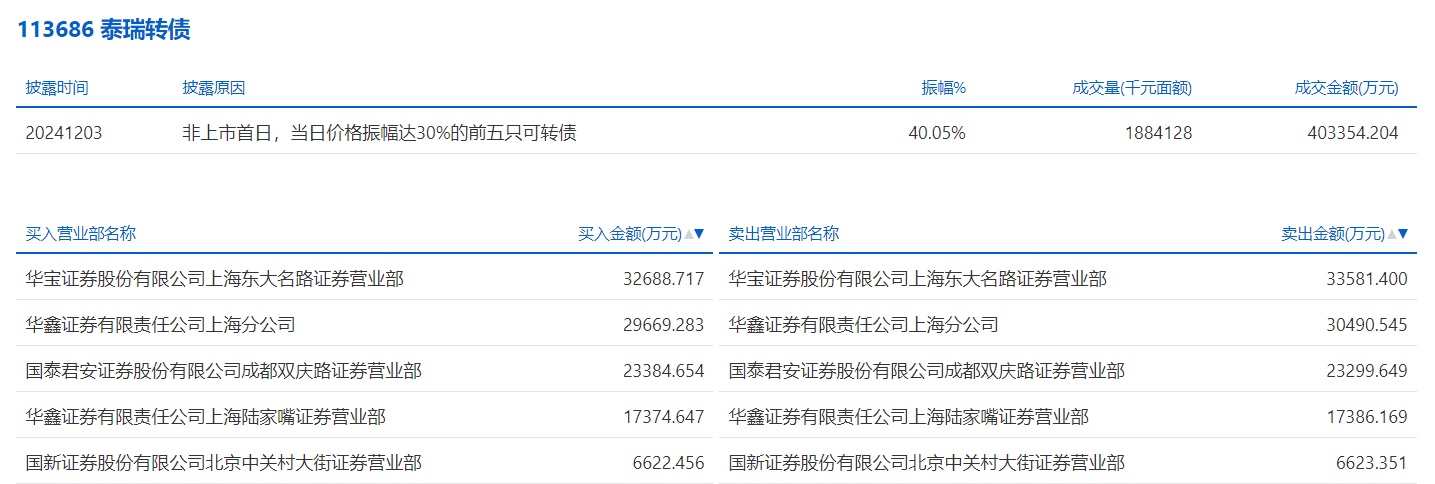
Task: Select the disclosure reason text 非上市首日
Action: (x=227, y=133)
